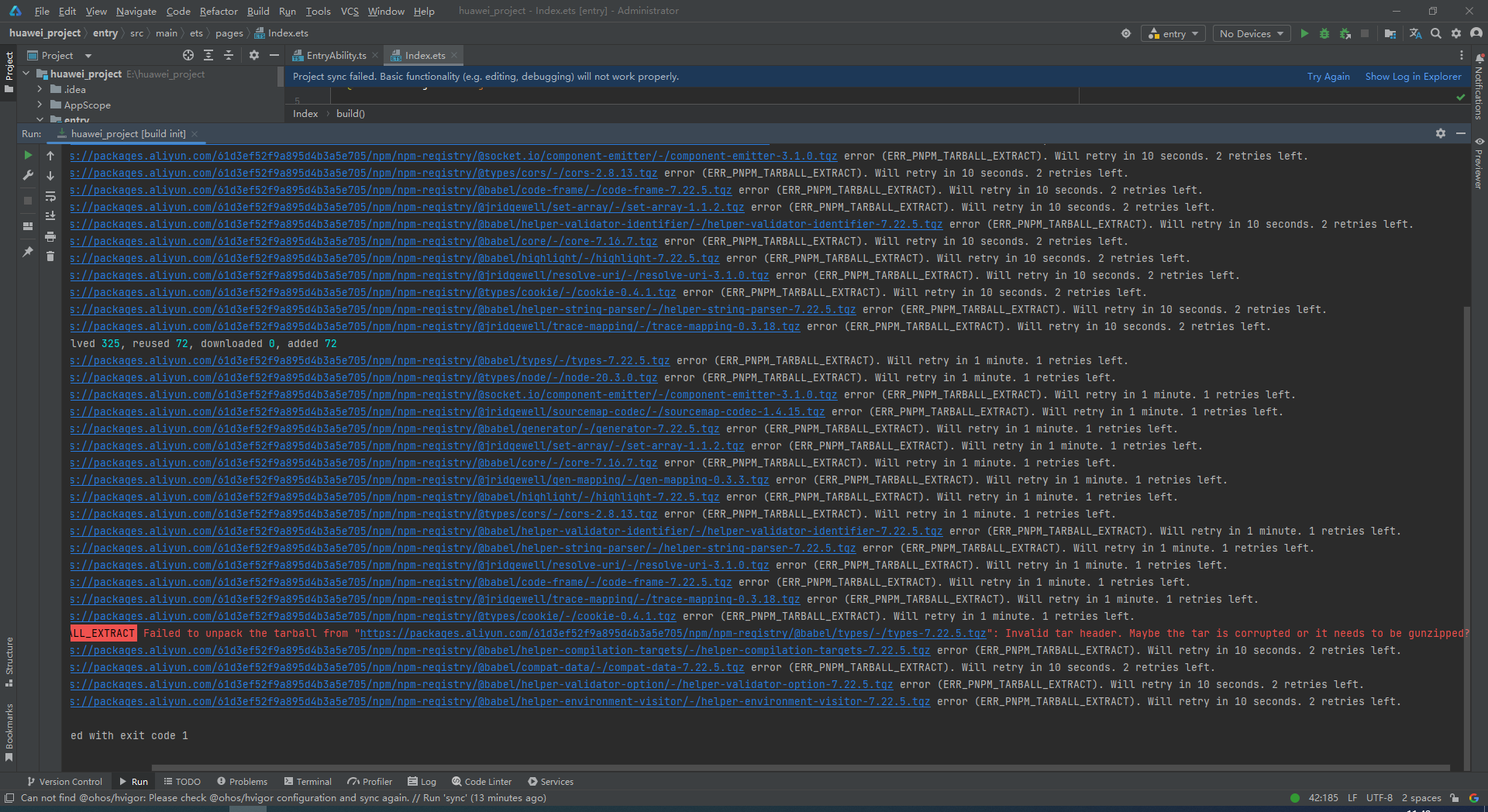Click the Print icon in Run panel
The image size is (1488, 812).
pyautogui.click(x=50, y=236)
